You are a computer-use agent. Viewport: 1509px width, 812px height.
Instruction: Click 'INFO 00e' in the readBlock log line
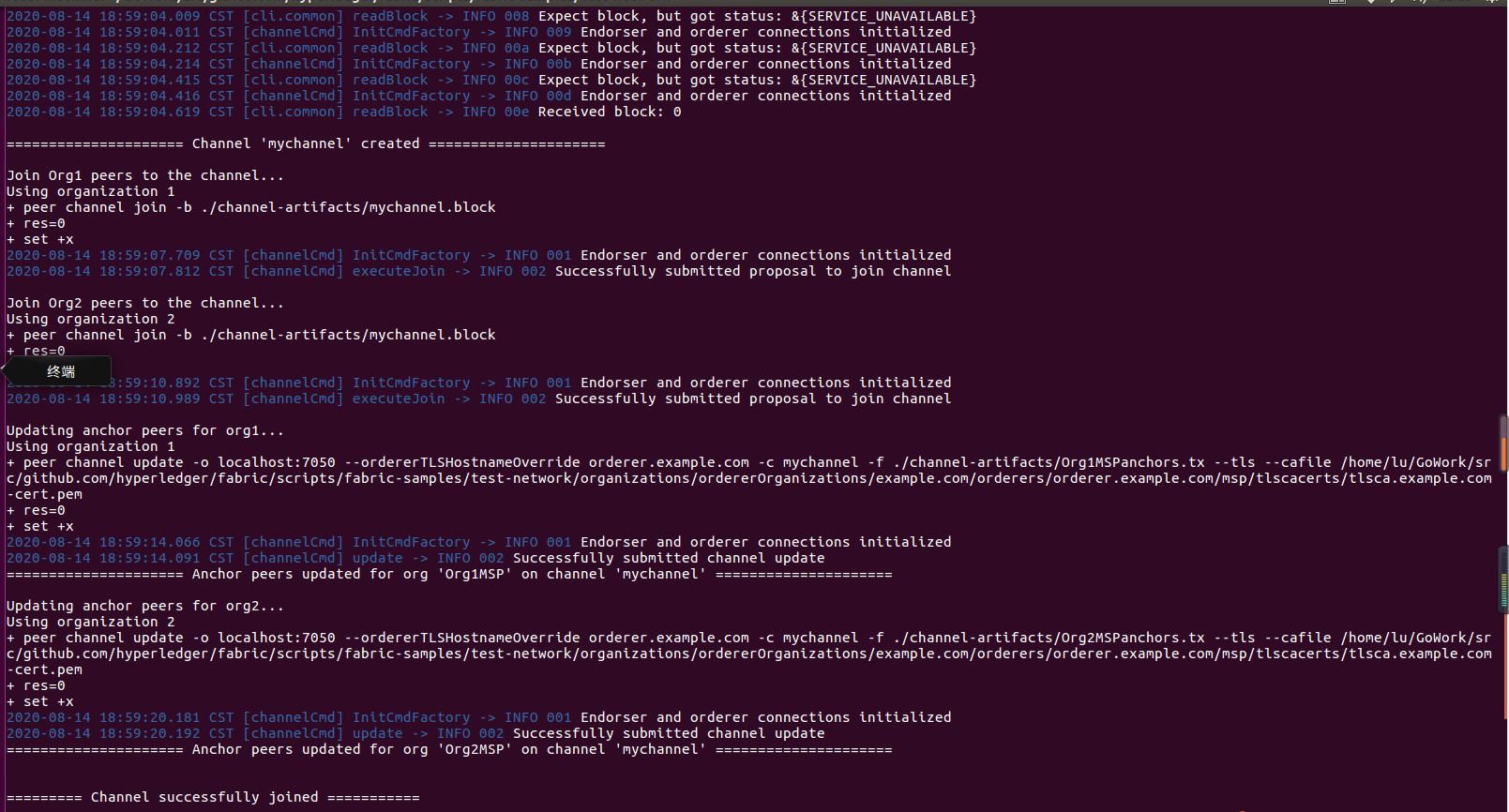coord(496,112)
